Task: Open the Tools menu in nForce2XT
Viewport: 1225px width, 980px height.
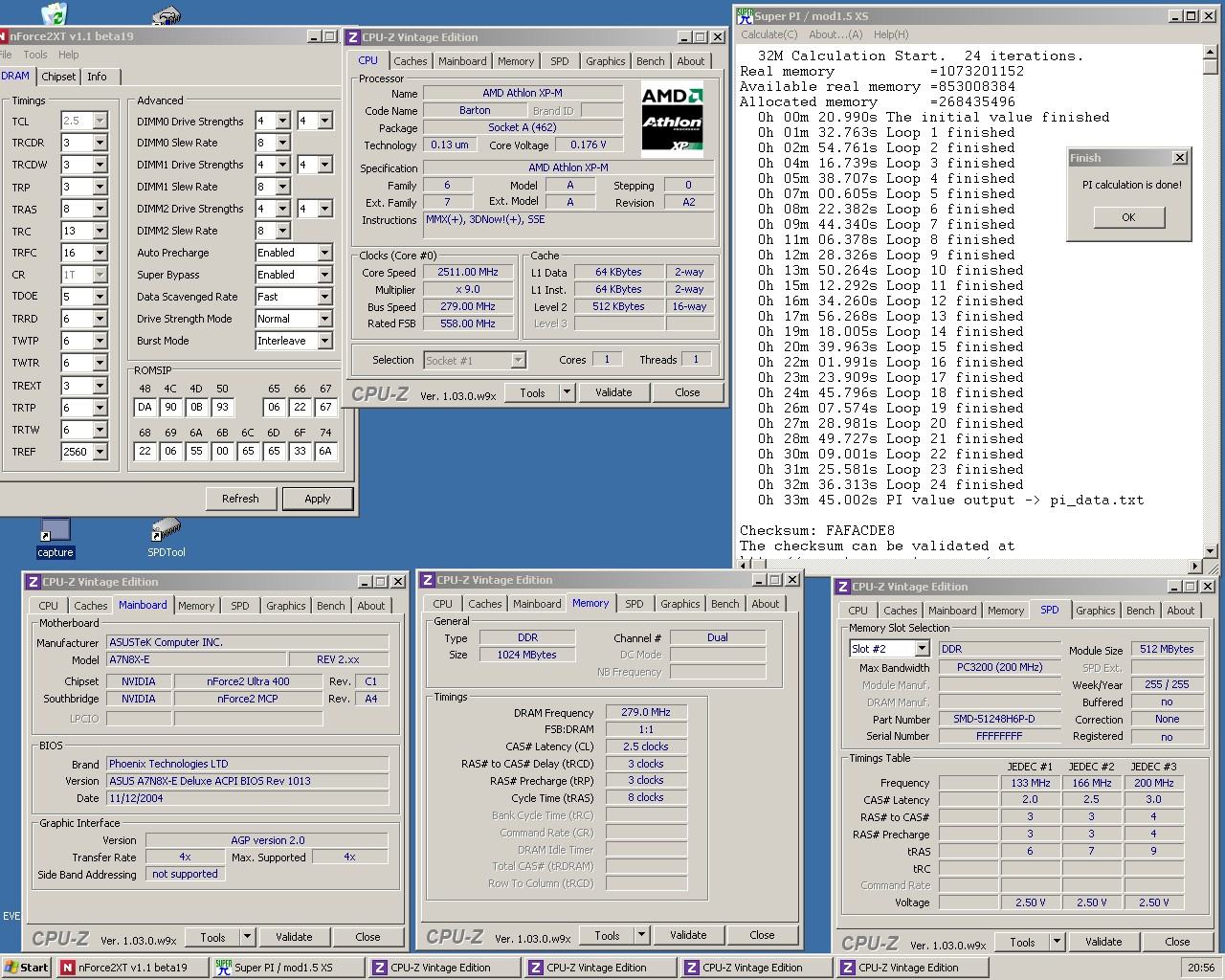Action: coord(35,55)
